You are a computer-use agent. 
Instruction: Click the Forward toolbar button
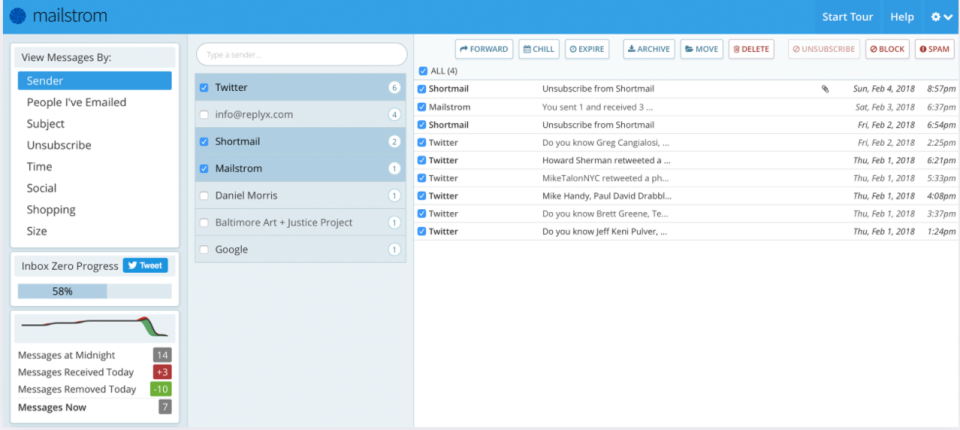tap(484, 49)
